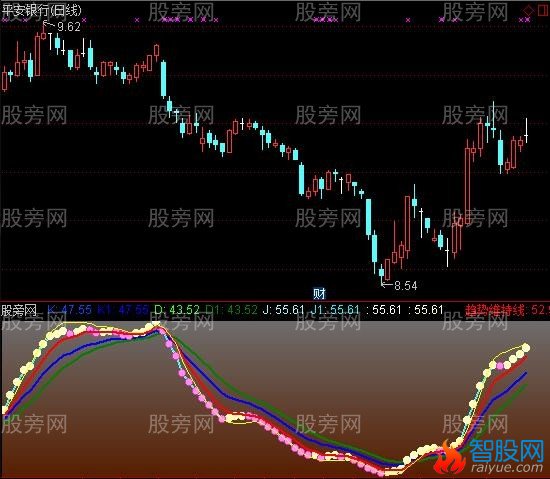
Task: Click the J1: 55.61 indicator value
Action: coord(335,310)
